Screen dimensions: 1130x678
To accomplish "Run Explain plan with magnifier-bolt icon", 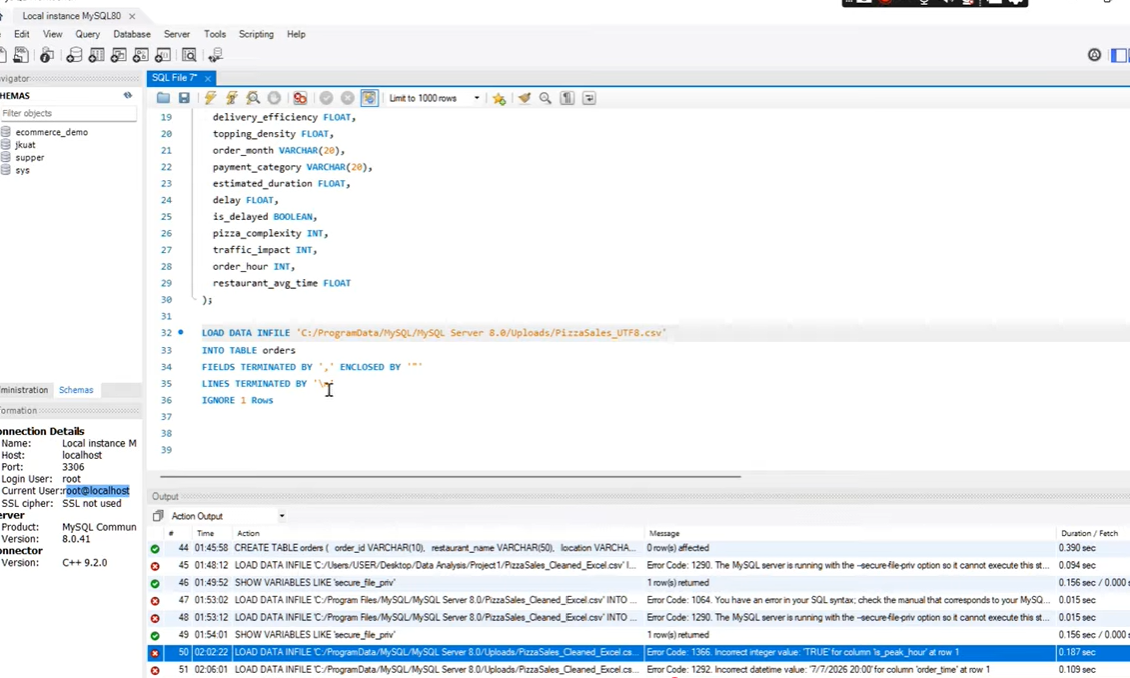I will coord(253,98).
